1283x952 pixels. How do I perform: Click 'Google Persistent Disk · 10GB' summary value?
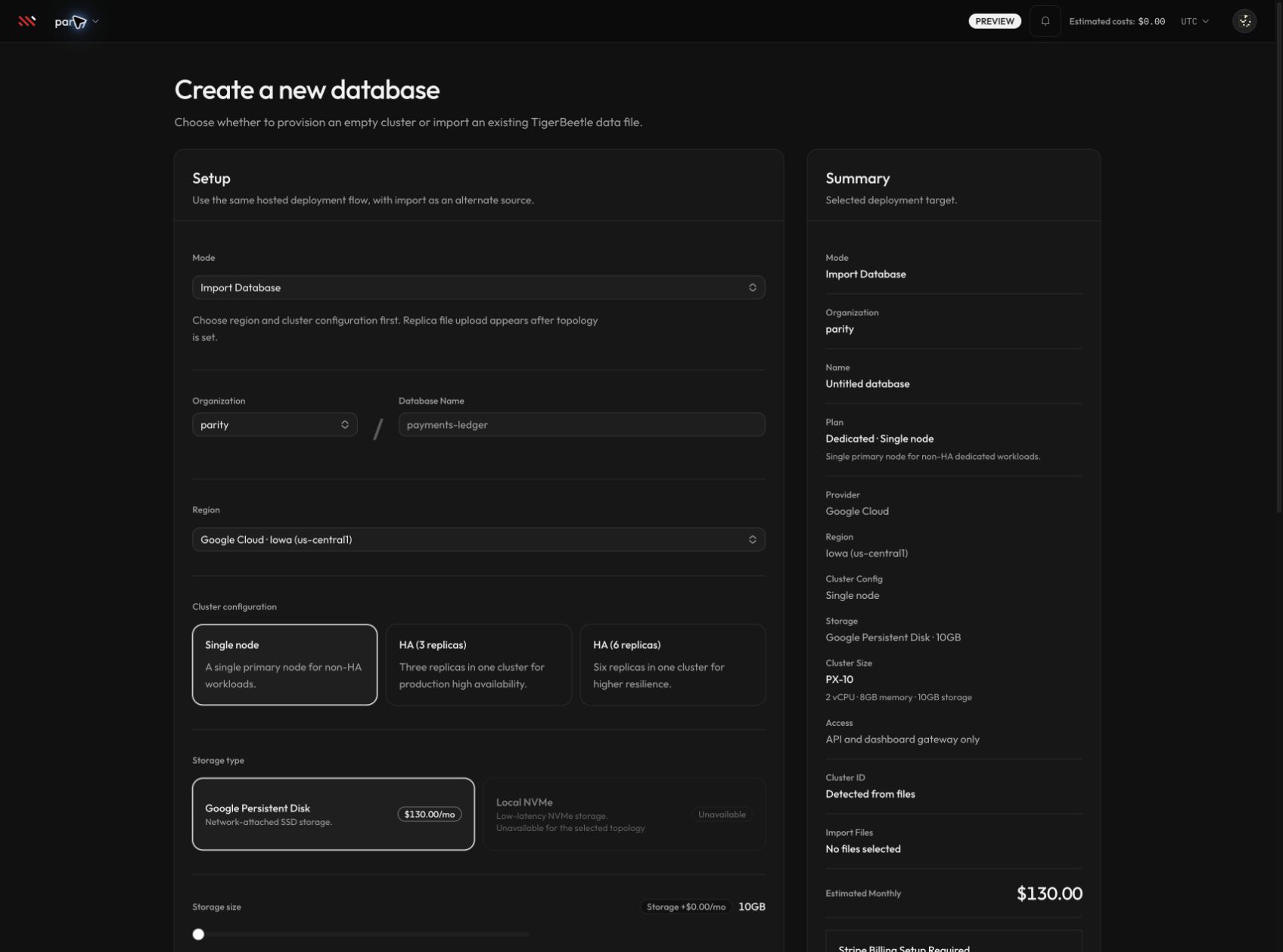893,637
